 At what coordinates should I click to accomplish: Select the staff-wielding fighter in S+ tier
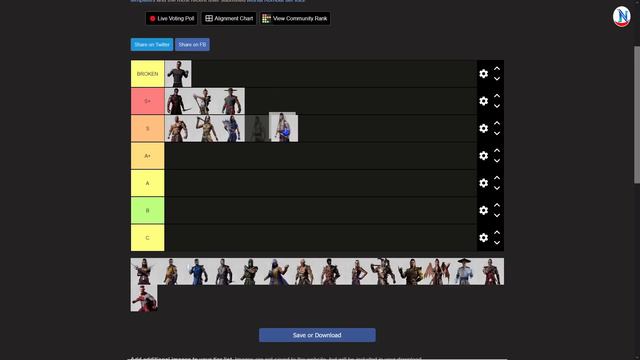pos(205,101)
